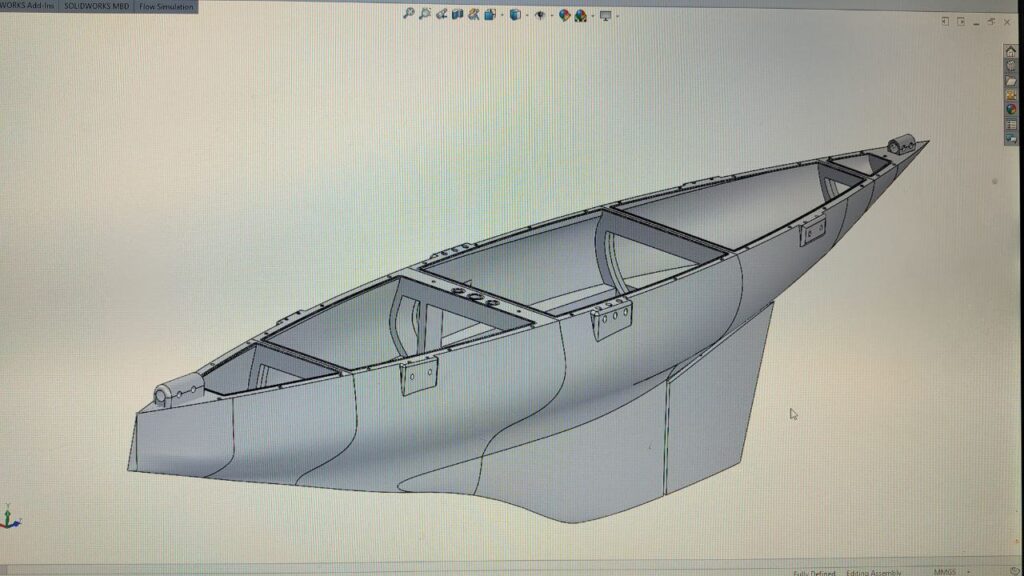Close the document window
1024x576 pixels.
pos(1007,22)
